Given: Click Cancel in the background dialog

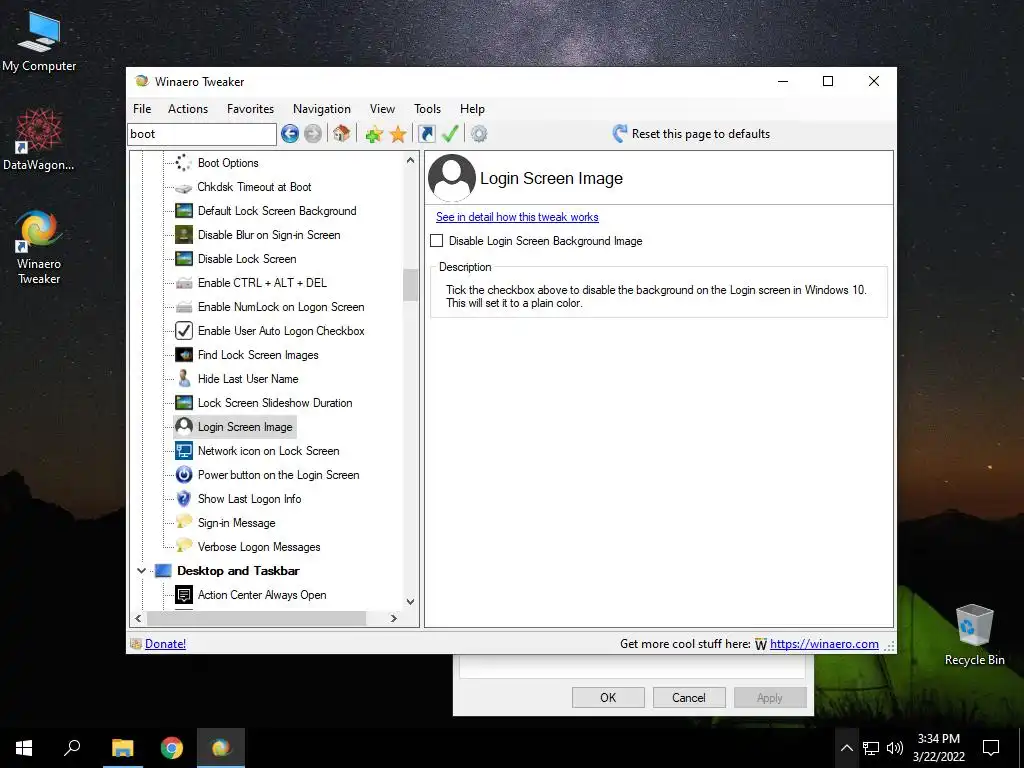Looking at the screenshot, I should pos(689,697).
